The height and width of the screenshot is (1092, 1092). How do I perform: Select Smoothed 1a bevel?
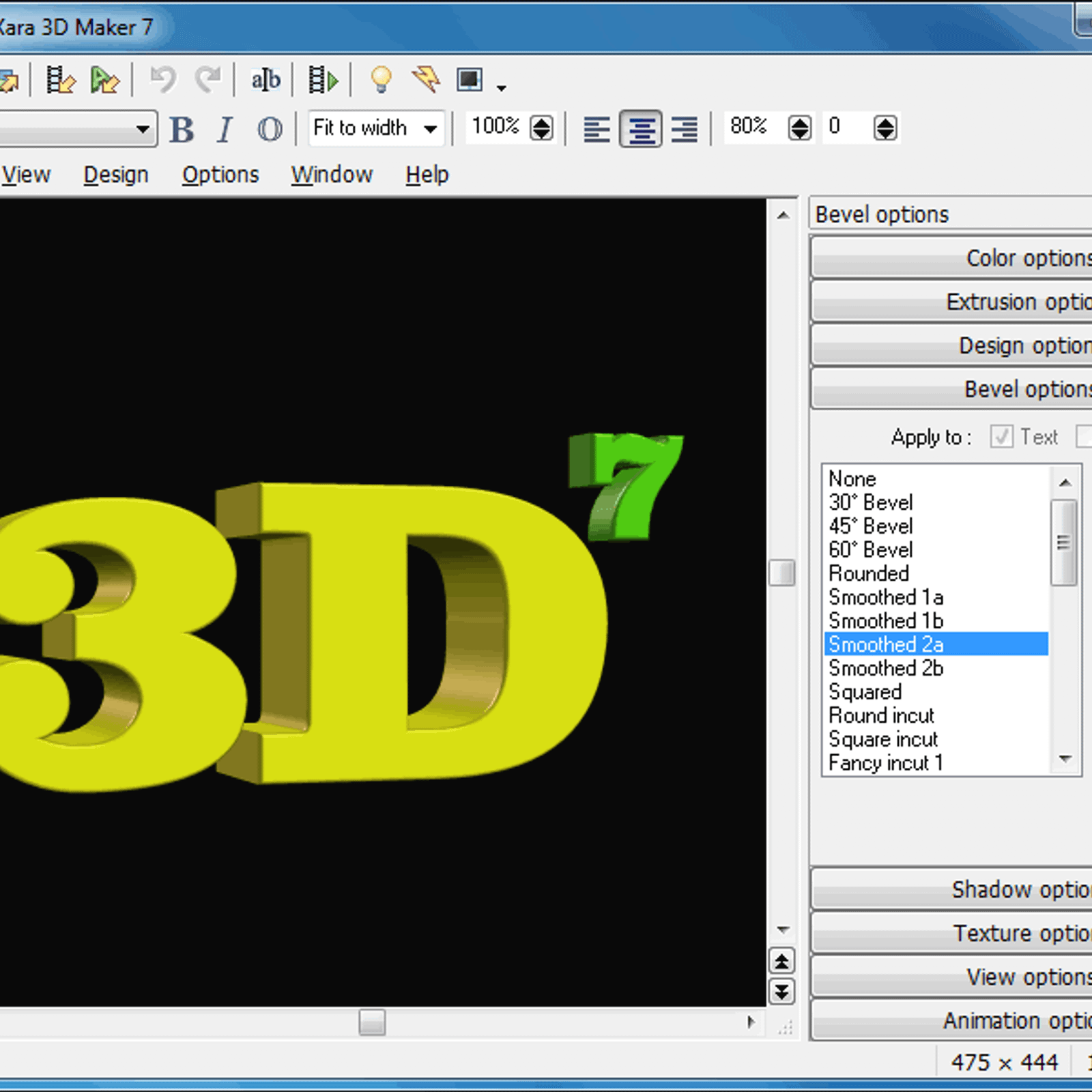936,597
